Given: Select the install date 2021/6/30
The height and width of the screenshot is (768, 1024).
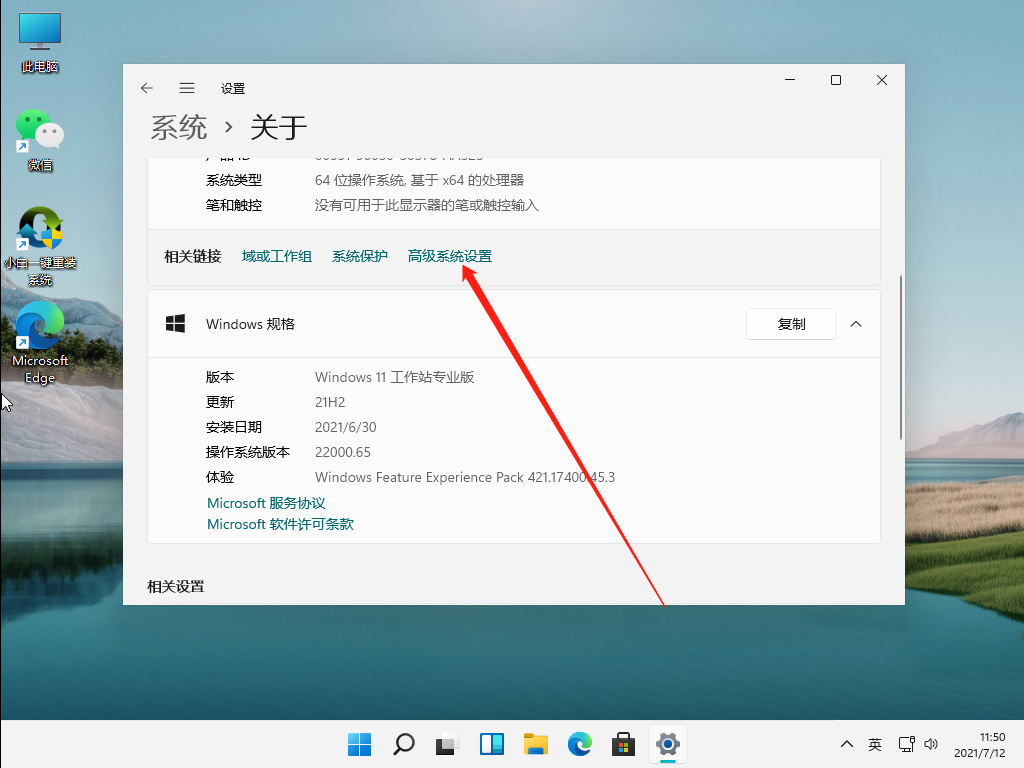Looking at the screenshot, I should pyautogui.click(x=345, y=427).
